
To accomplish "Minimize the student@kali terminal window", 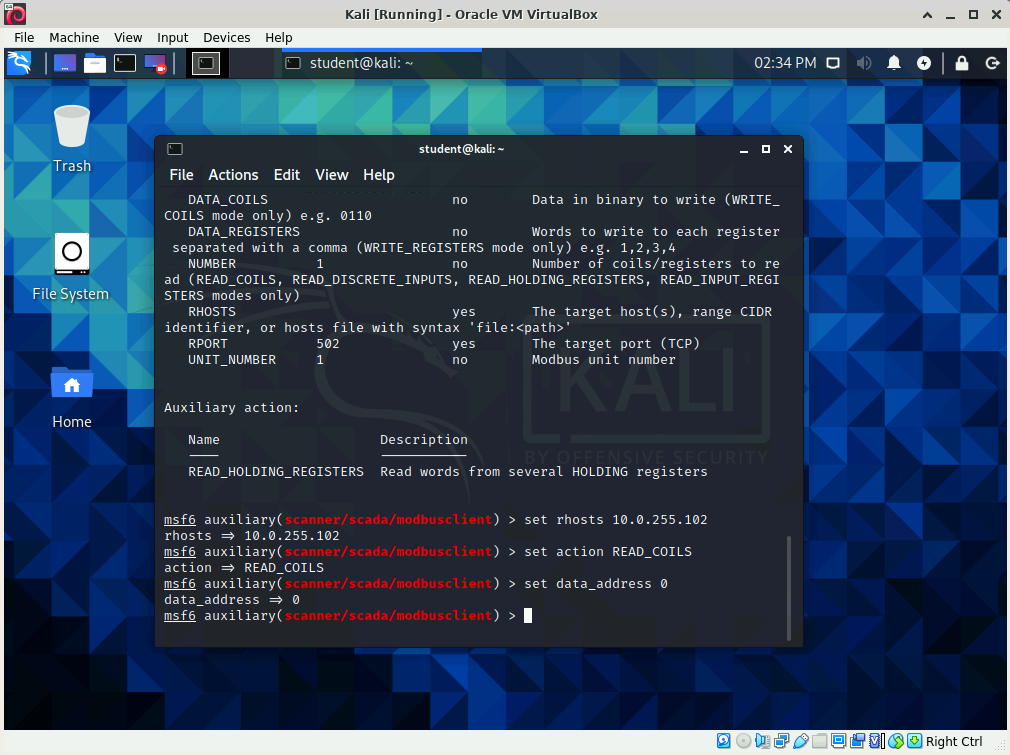I will 744,149.
